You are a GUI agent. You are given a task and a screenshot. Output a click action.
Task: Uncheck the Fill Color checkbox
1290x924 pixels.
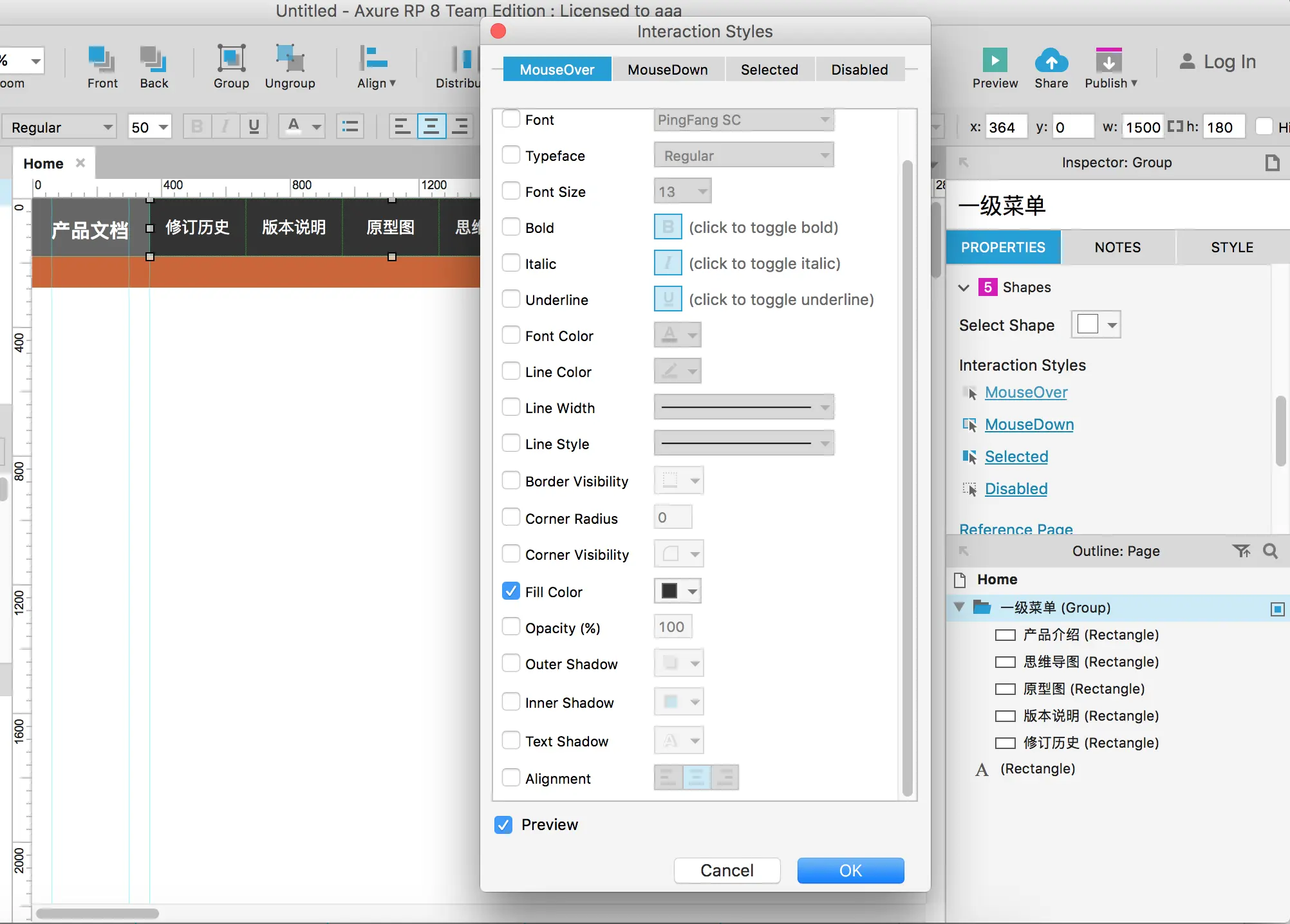pos(511,591)
